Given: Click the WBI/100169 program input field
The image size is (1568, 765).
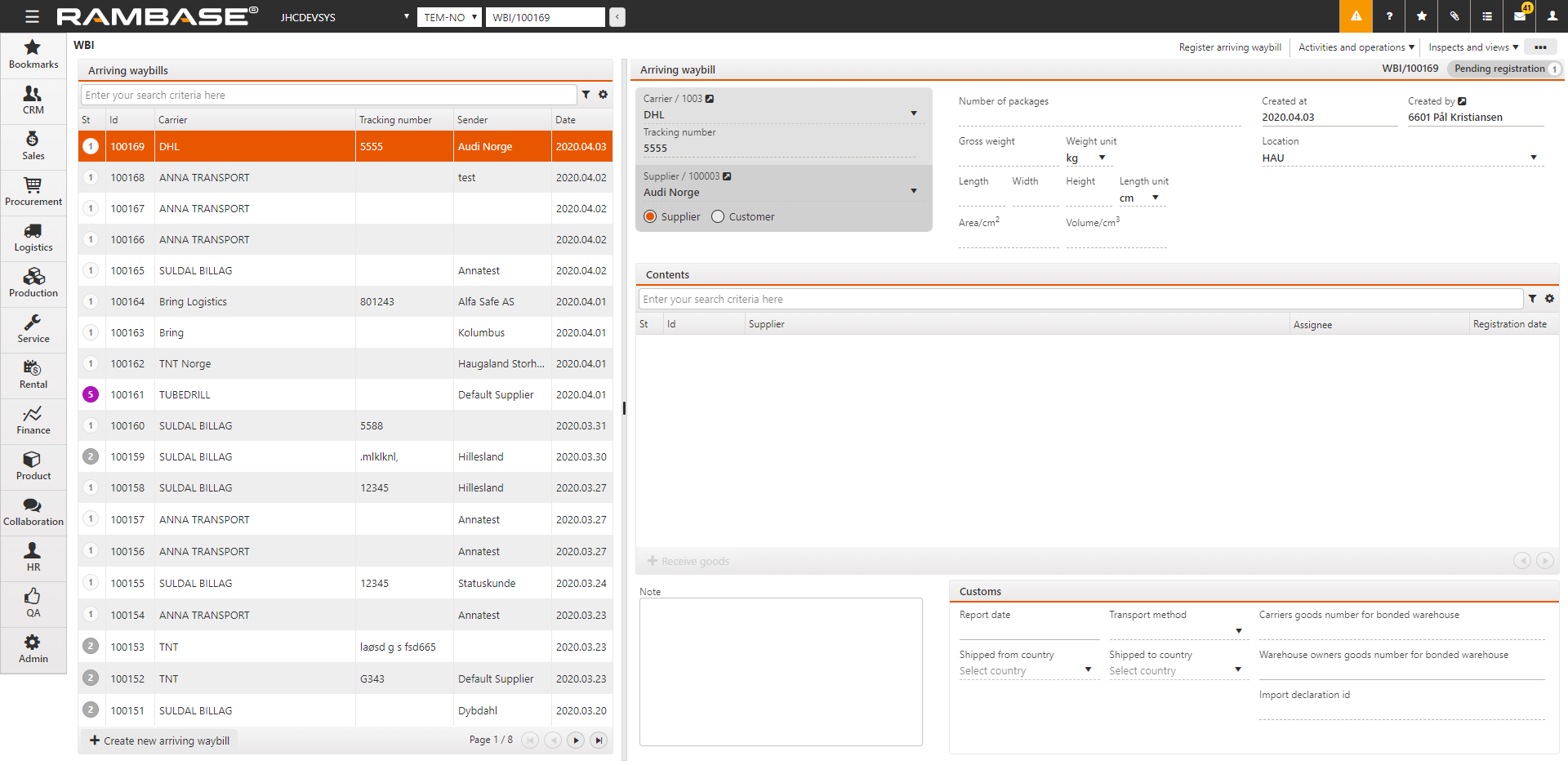Looking at the screenshot, I should point(546,17).
